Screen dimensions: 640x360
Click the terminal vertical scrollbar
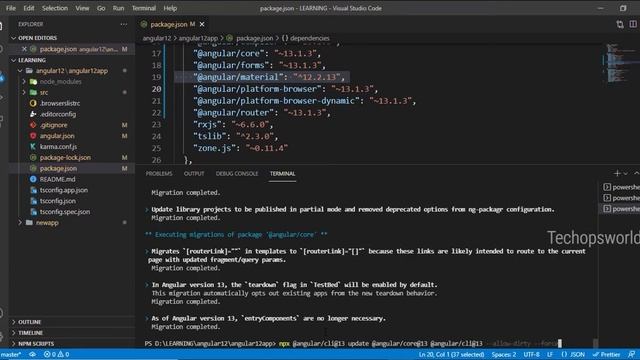pyautogui.click(x=596, y=343)
